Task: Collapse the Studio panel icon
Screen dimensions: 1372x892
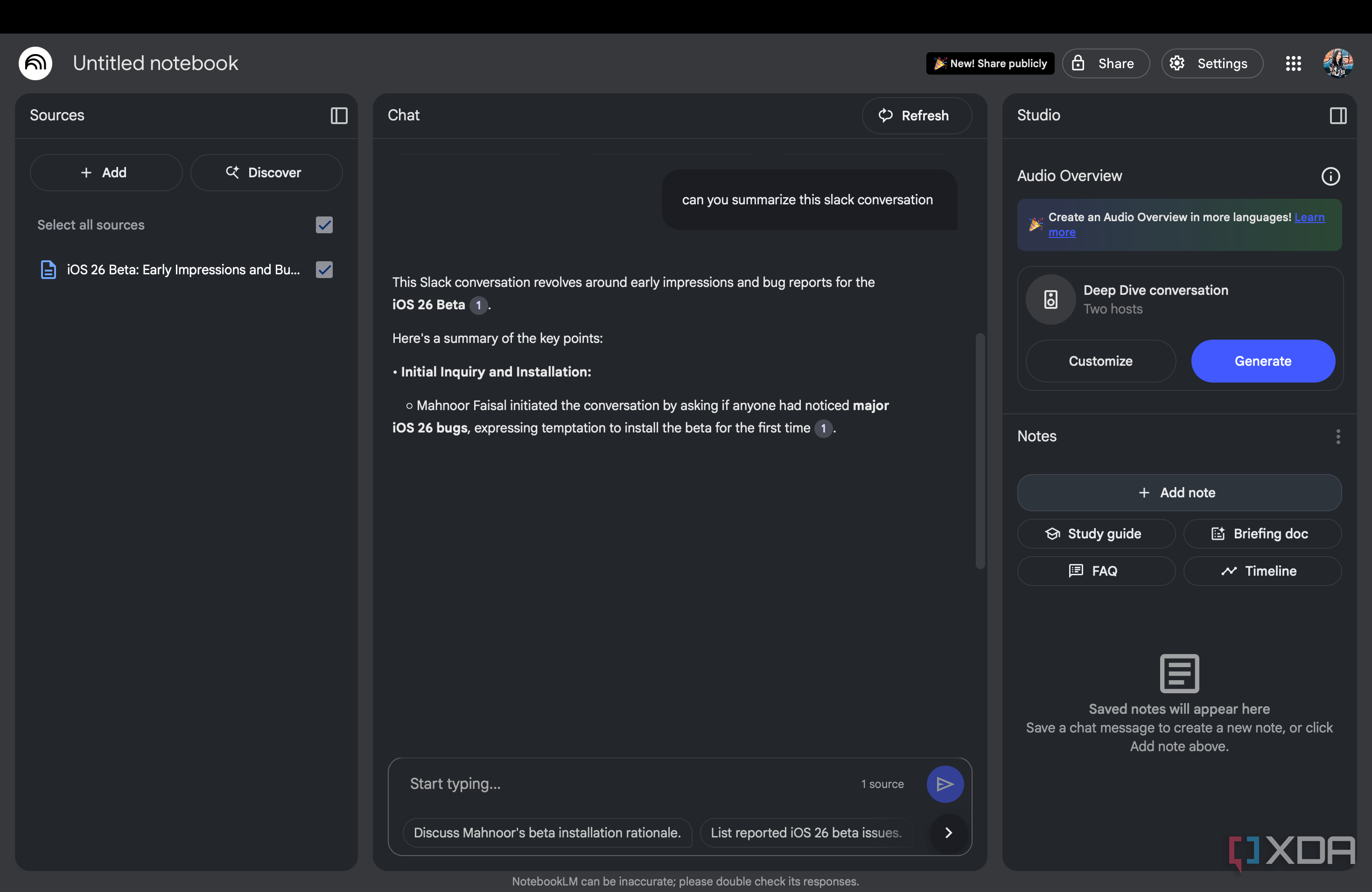Action: coord(1338,116)
